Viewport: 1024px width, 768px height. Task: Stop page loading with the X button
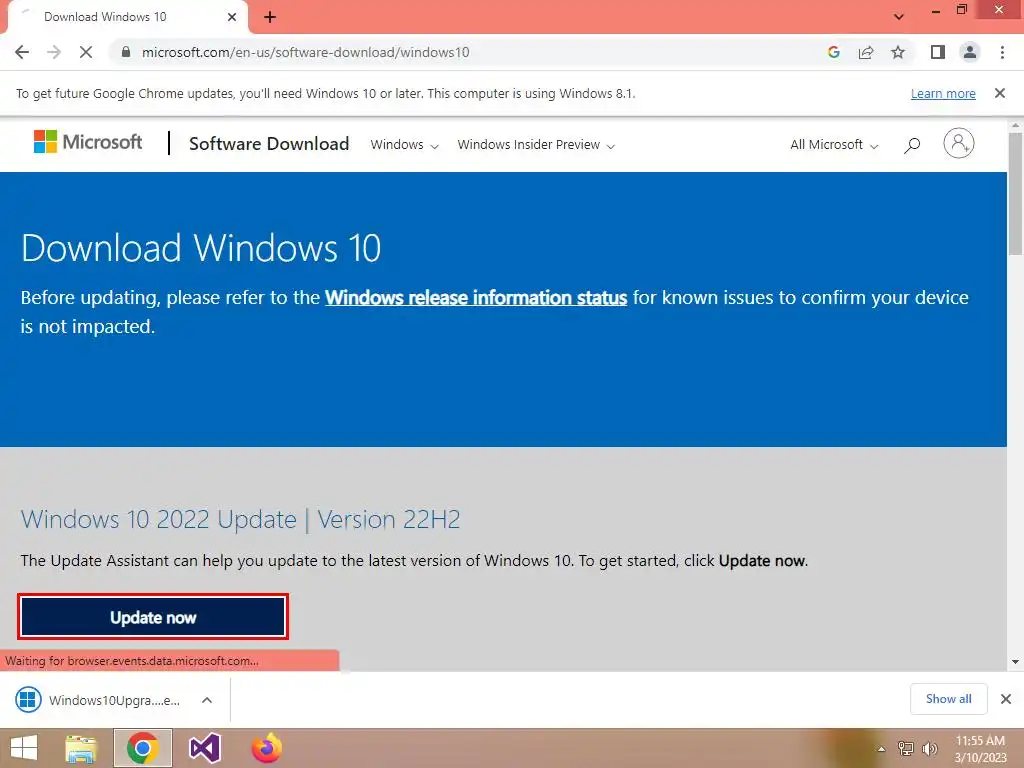pyautogui.click(x=86, y=52)
